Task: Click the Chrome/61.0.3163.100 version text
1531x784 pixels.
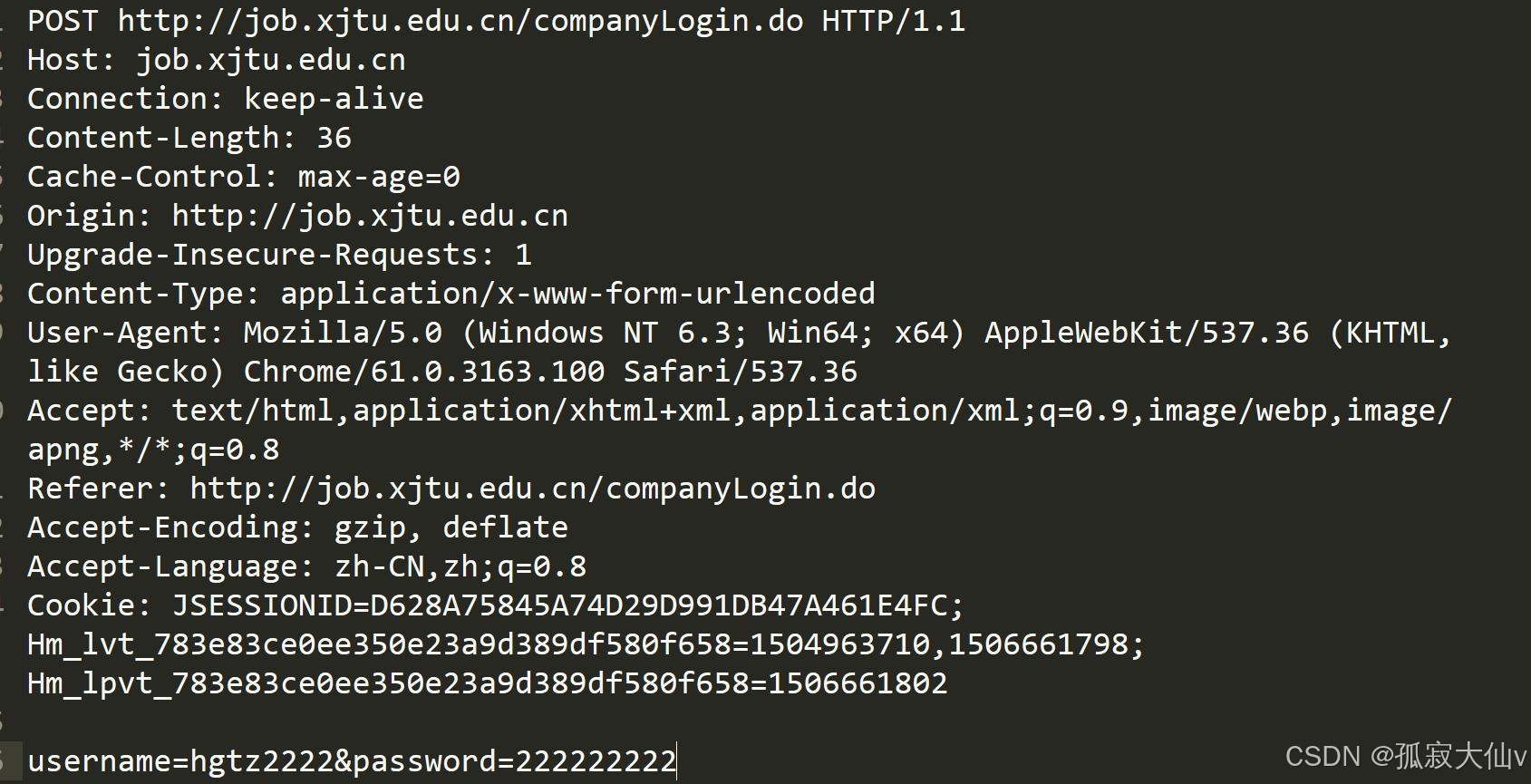Action: click(423, 372)
